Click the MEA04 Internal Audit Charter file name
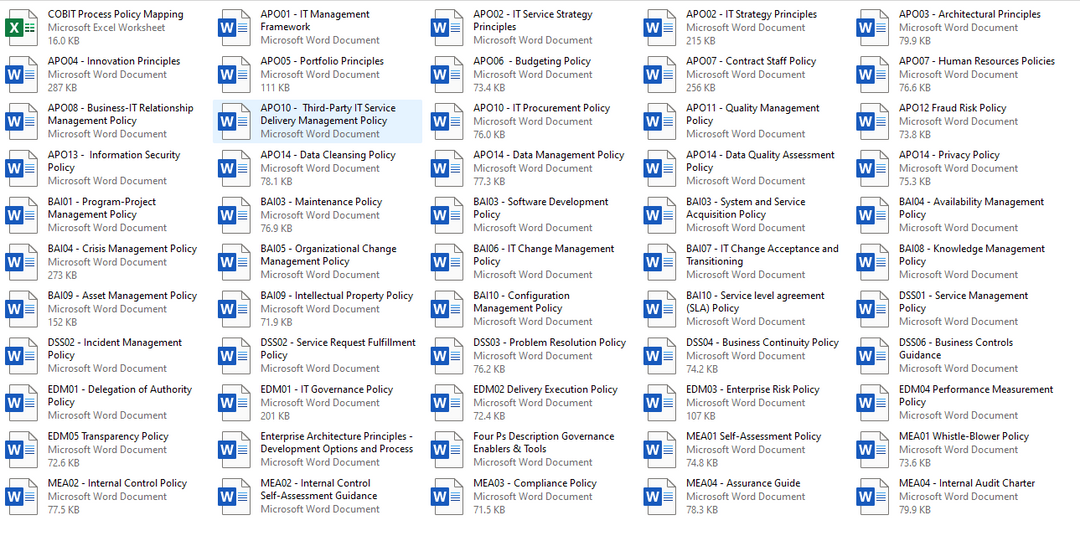The image size is (1080, 541). [966, 483]
